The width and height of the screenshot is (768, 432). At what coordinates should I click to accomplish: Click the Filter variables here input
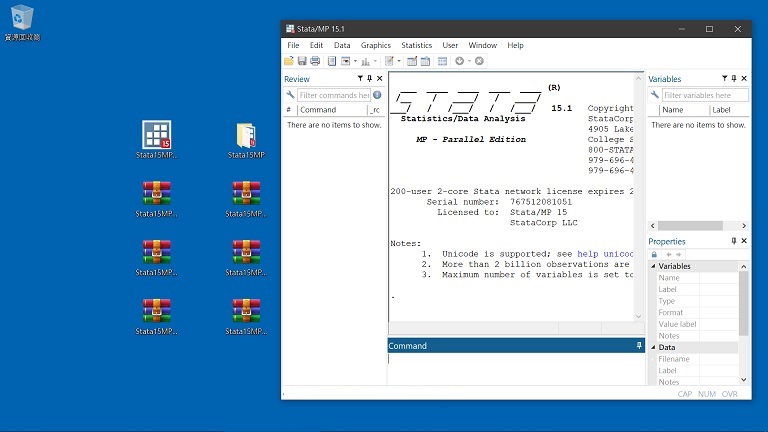[703, 95]
